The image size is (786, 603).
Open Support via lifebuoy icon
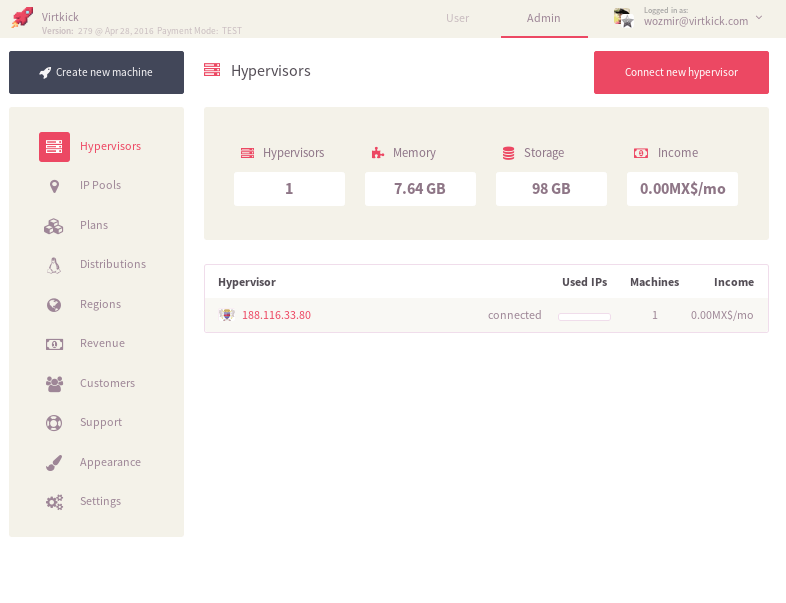pyautogui.click(x=54, y=423)
